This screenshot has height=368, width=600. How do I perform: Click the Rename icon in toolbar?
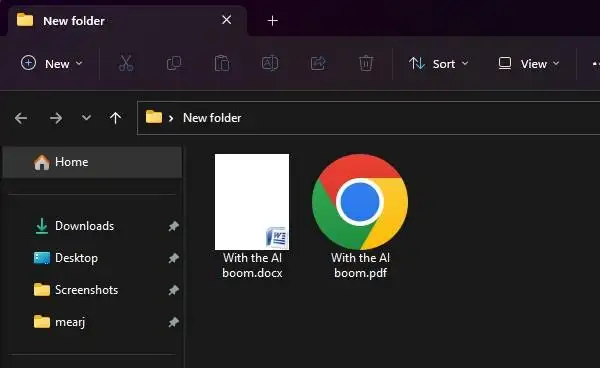pos(270,64)
